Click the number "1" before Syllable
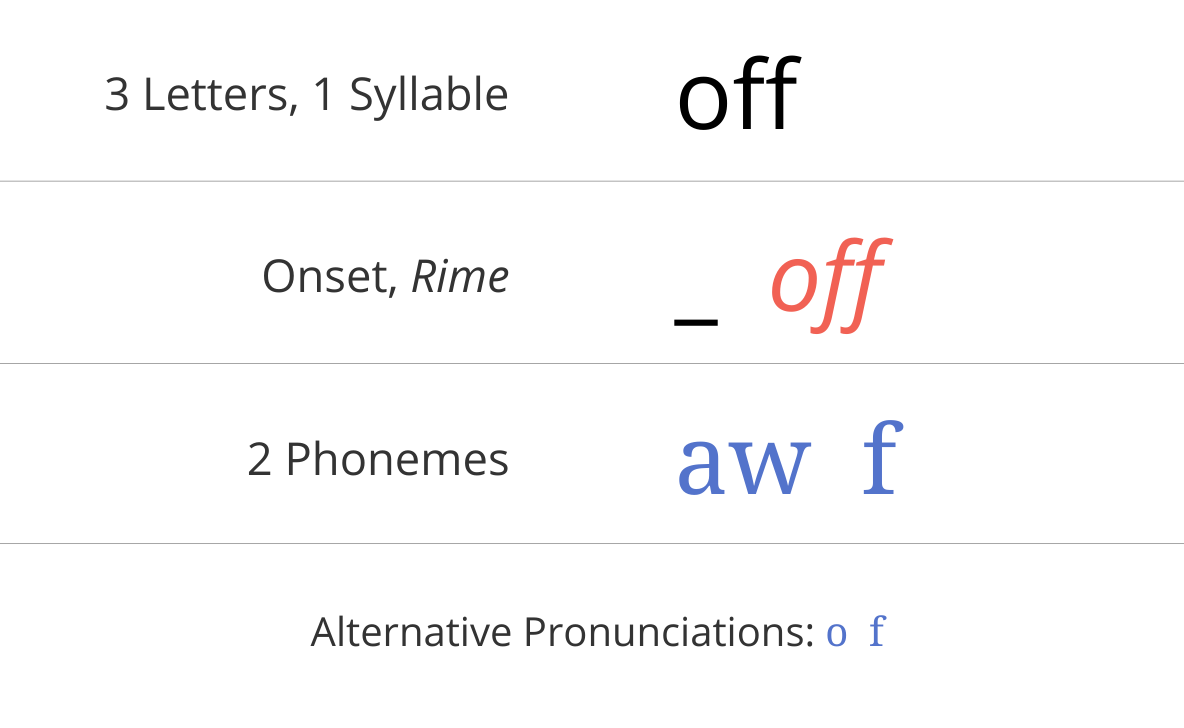 point(323,95)
